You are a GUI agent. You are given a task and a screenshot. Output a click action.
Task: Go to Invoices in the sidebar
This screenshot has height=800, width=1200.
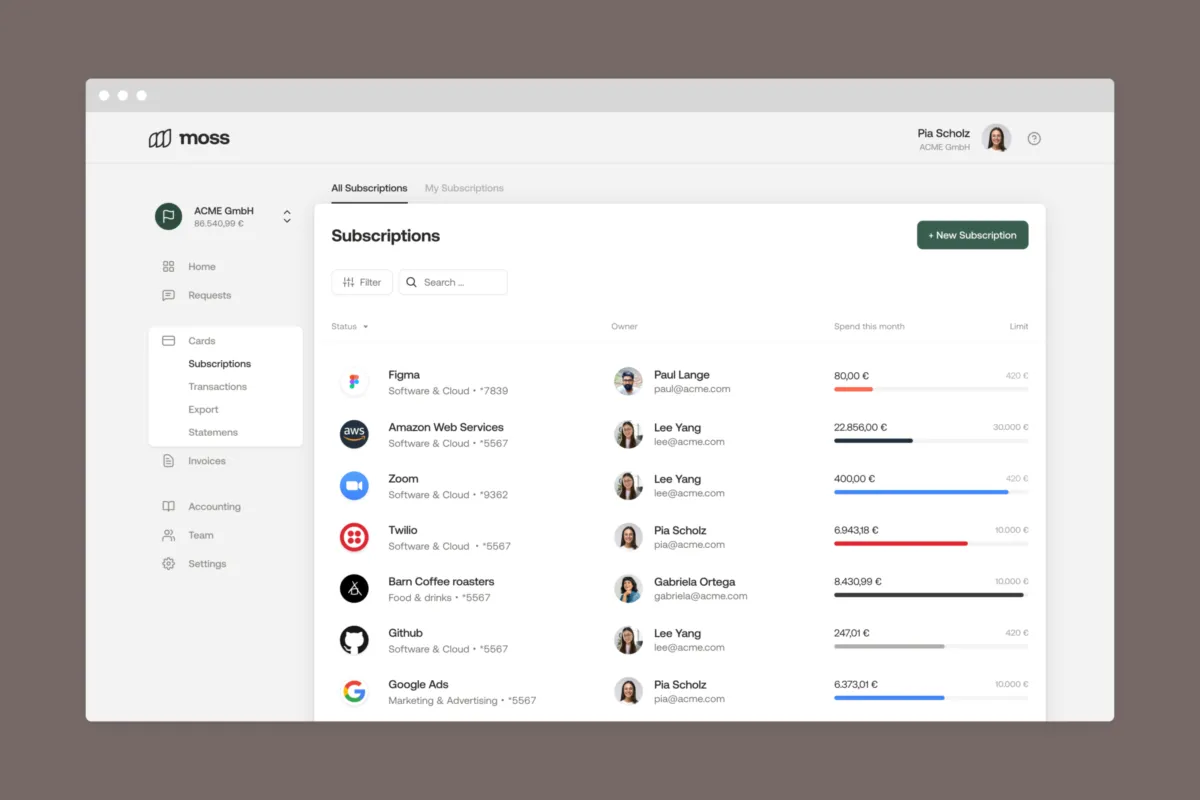(x=207, y=461)
